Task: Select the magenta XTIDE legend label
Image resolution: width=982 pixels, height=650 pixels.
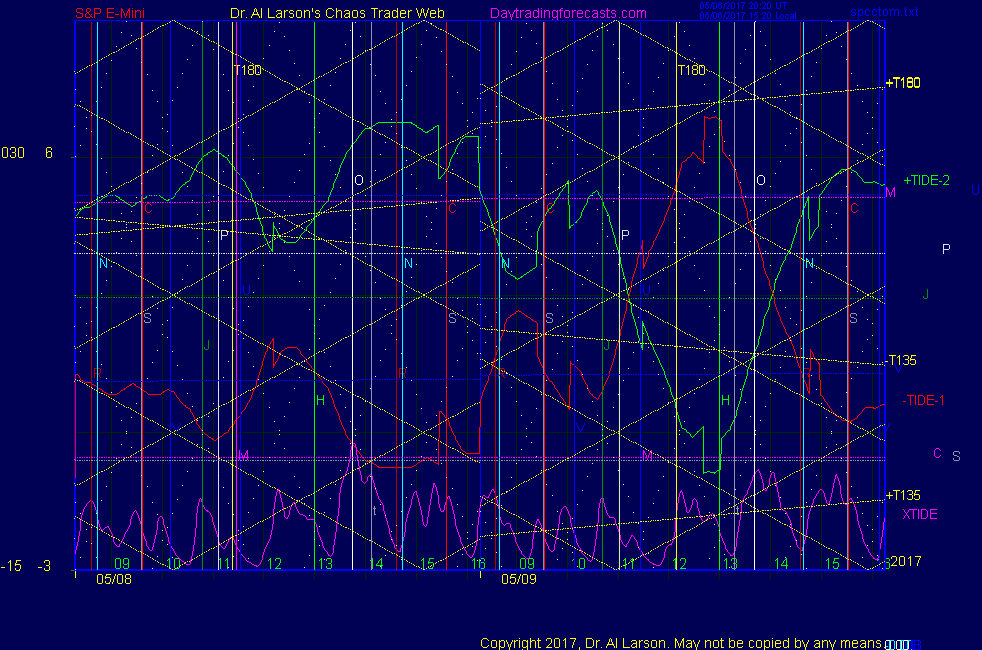Action: point(920,514)
